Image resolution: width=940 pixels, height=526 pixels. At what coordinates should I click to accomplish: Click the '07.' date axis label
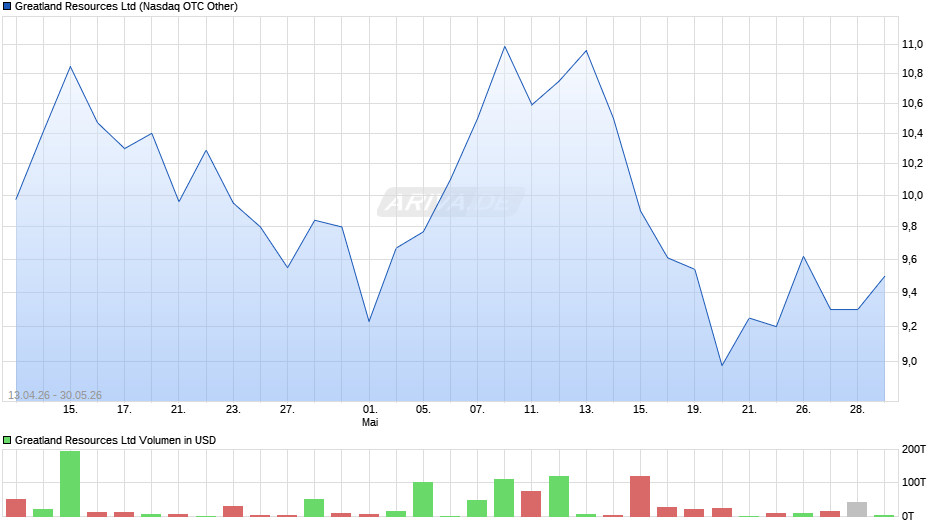click(x=477, y=410)
